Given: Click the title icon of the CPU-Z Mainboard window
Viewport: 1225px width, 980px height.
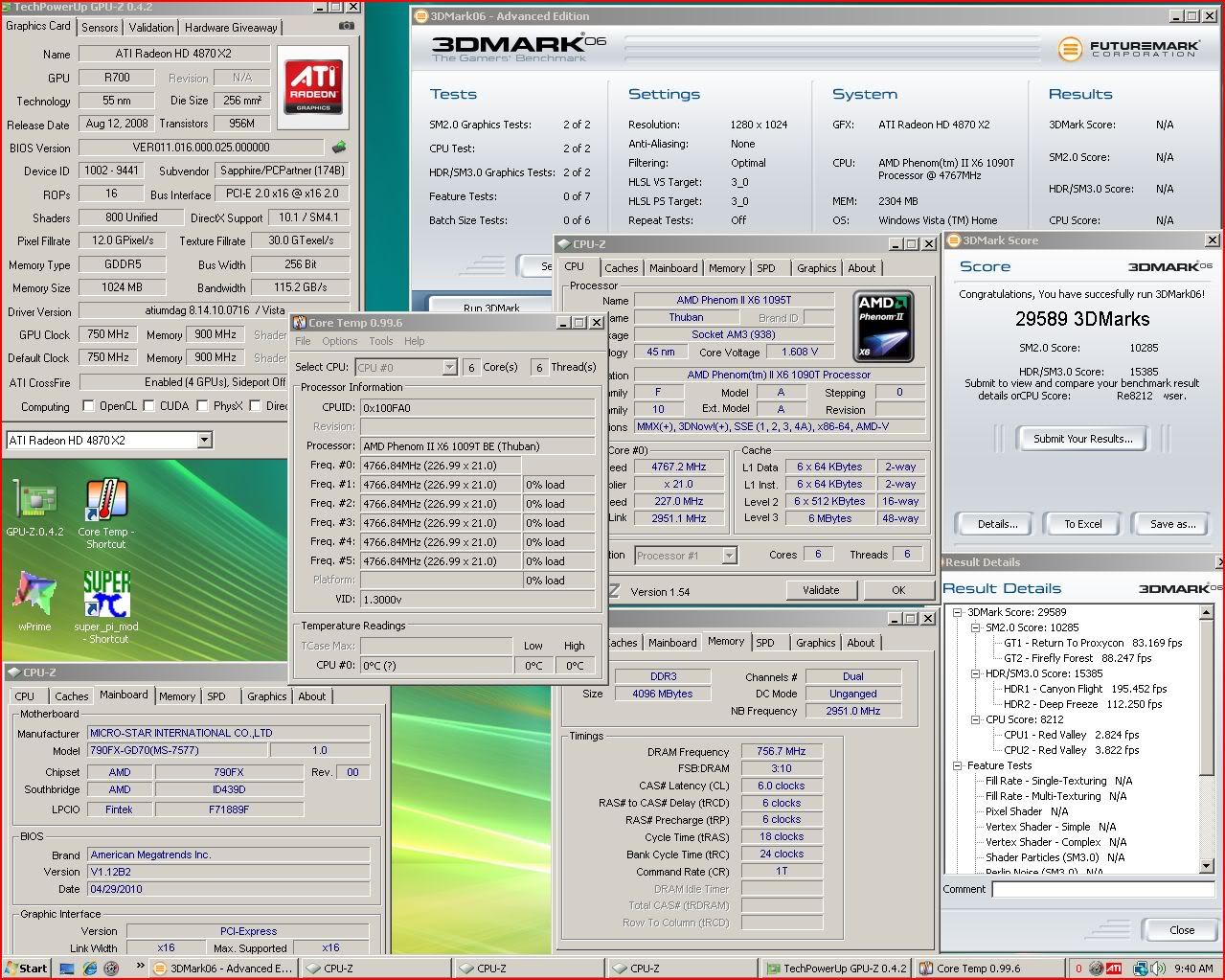Looking at the screenshot, I should pos(13,672).
